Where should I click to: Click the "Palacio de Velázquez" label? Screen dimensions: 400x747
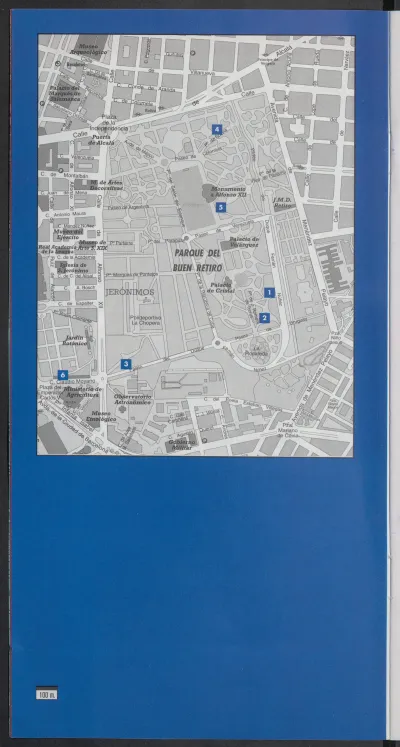(x=244, y=242)
